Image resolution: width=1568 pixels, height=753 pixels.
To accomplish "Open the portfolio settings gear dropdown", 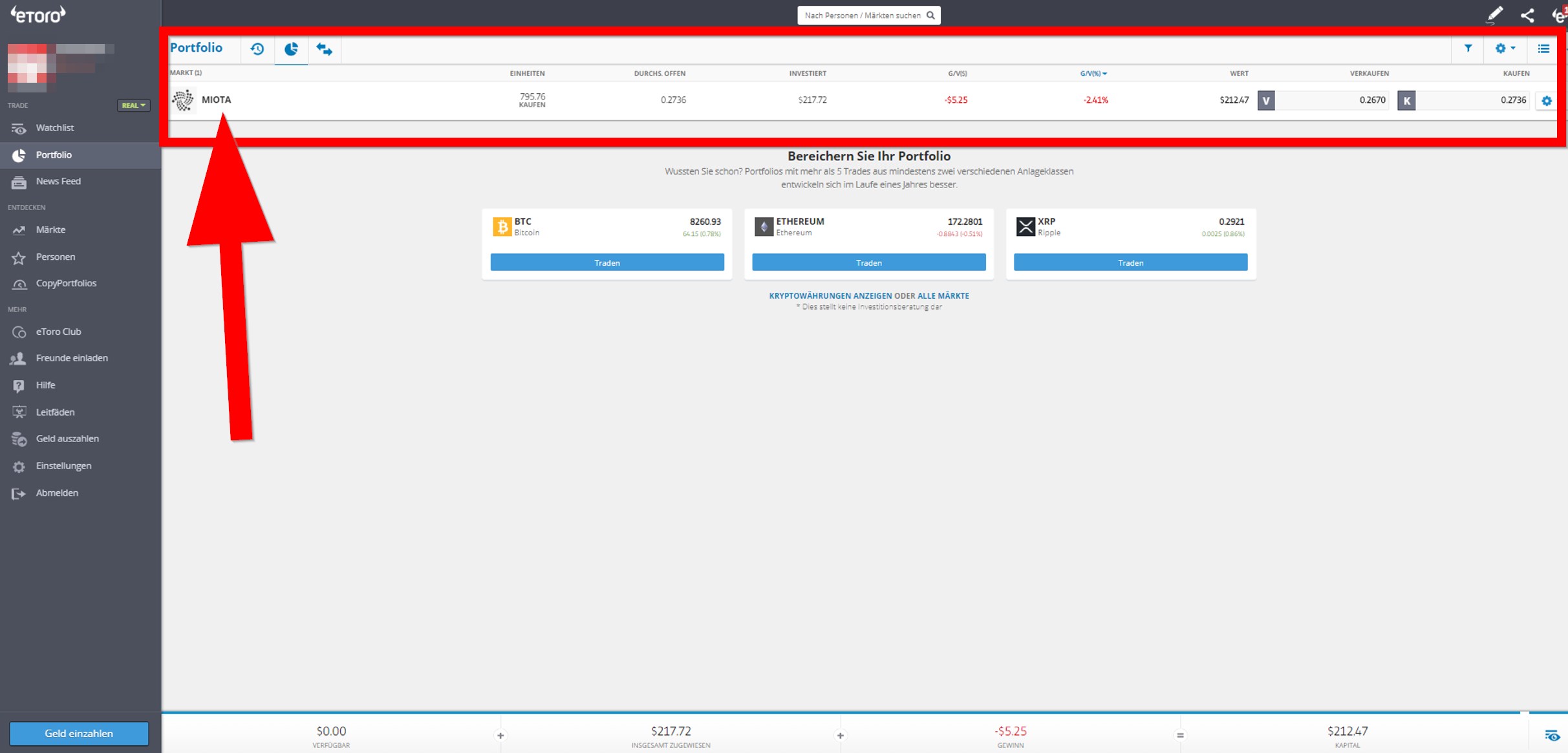I will [x=1505, y=48].
